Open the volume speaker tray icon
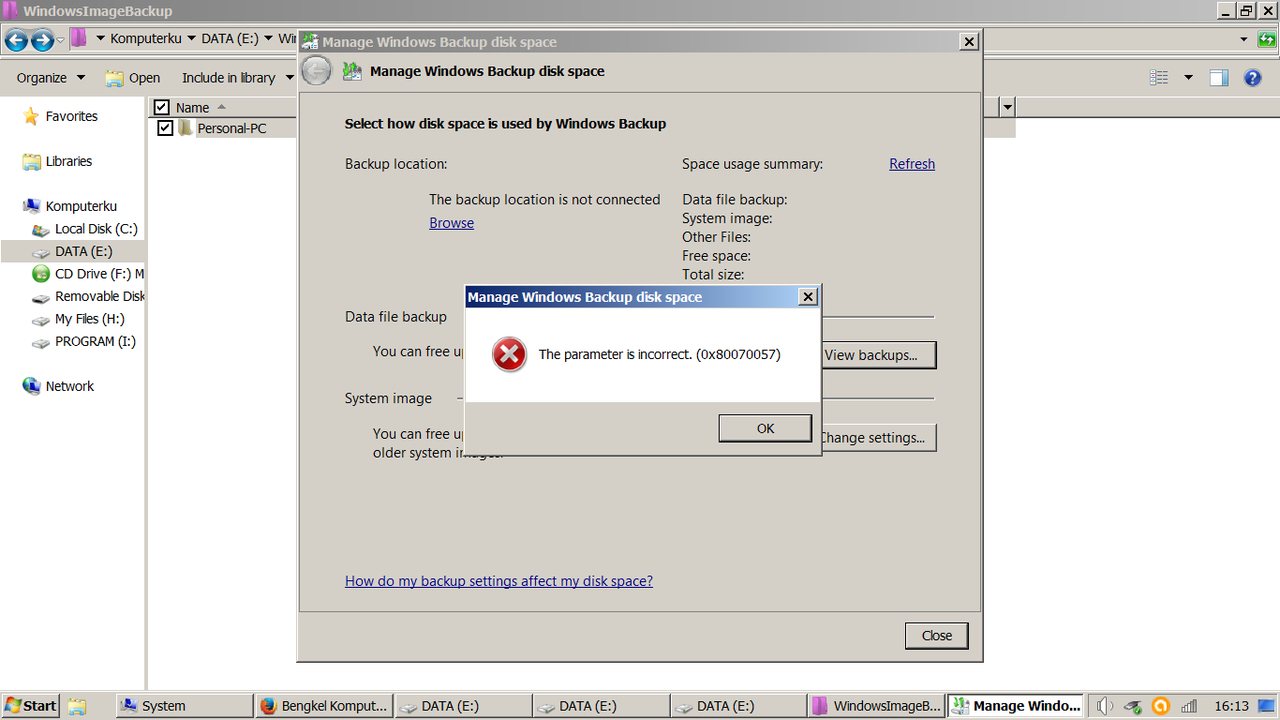This screenshot has height=720, width=1280. (x=1105, y=706)
